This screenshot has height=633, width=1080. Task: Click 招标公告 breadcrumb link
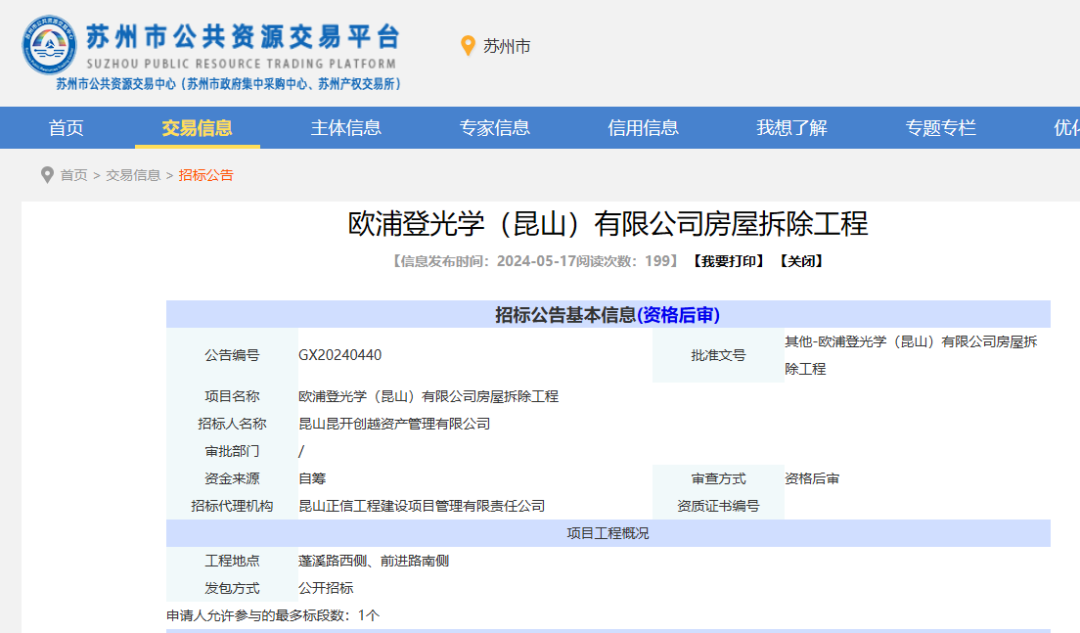click(x=206, y=175)
